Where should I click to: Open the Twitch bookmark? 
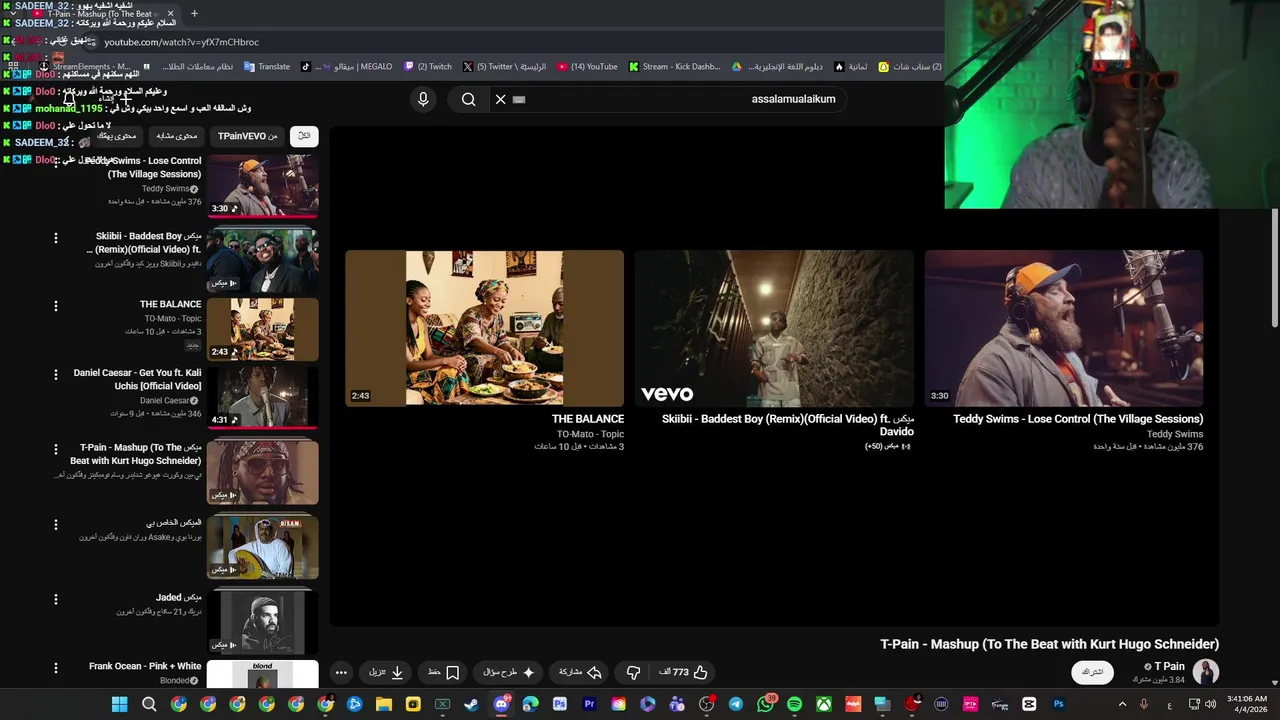pyautogui.click(x=428, y=67)
